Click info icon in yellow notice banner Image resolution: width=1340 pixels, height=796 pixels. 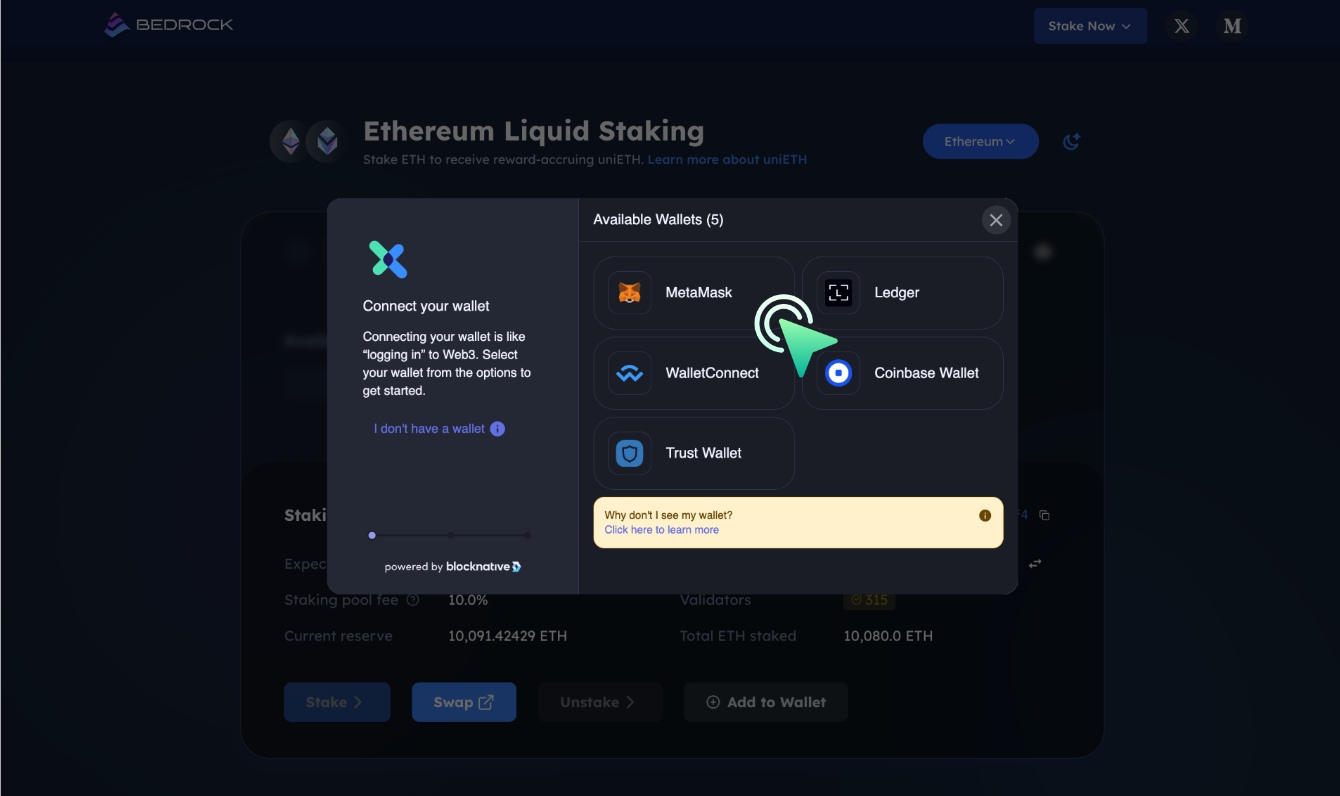[x=985, y=516]
